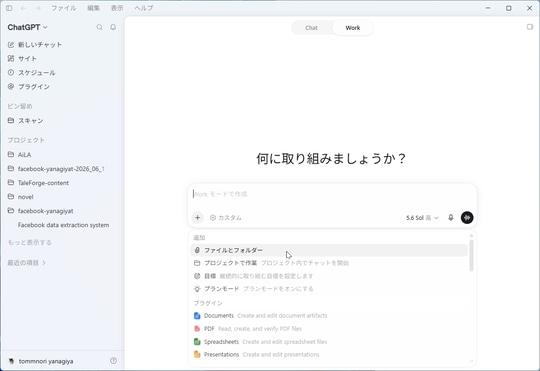The width and height of the screenshot is (540, 371).
Task: Click the Spreadsheets plugin icon
Action: point(197,342)
